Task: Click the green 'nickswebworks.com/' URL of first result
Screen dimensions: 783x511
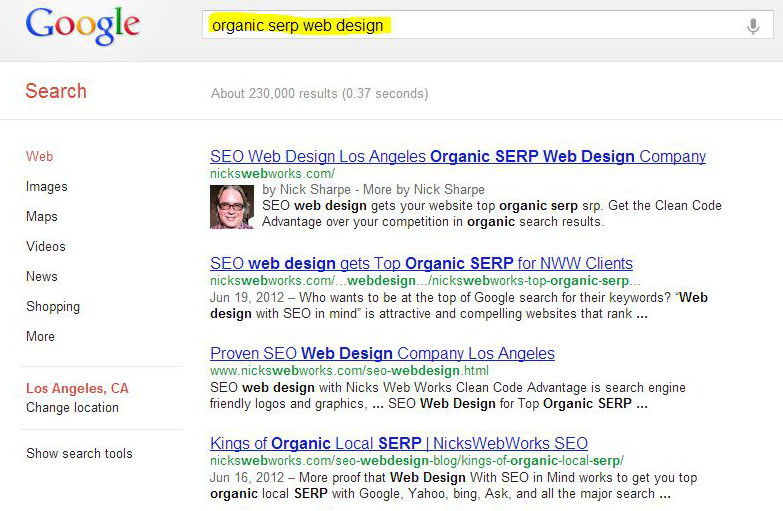Action: point(273,174)
